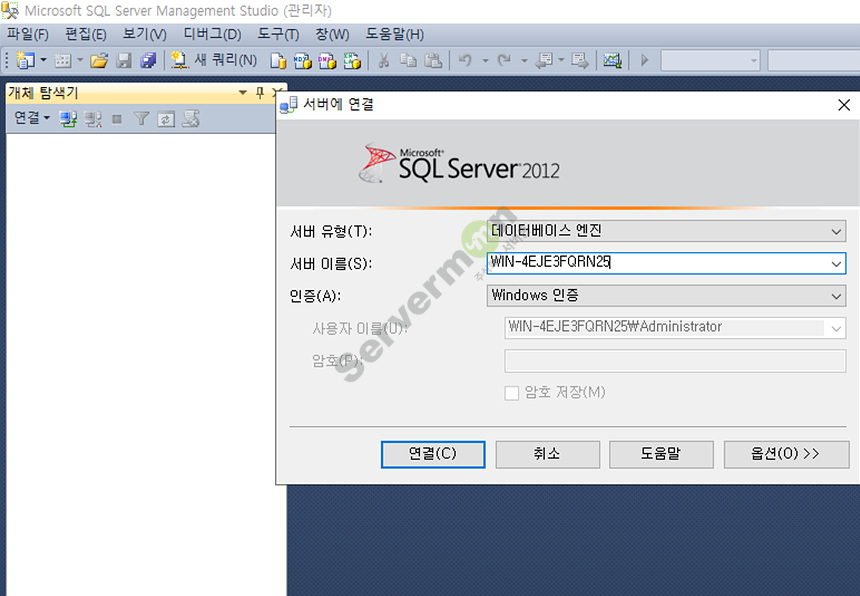
Task: Click the Add New Item toolbar icon
Action: (x=63, y=60)
